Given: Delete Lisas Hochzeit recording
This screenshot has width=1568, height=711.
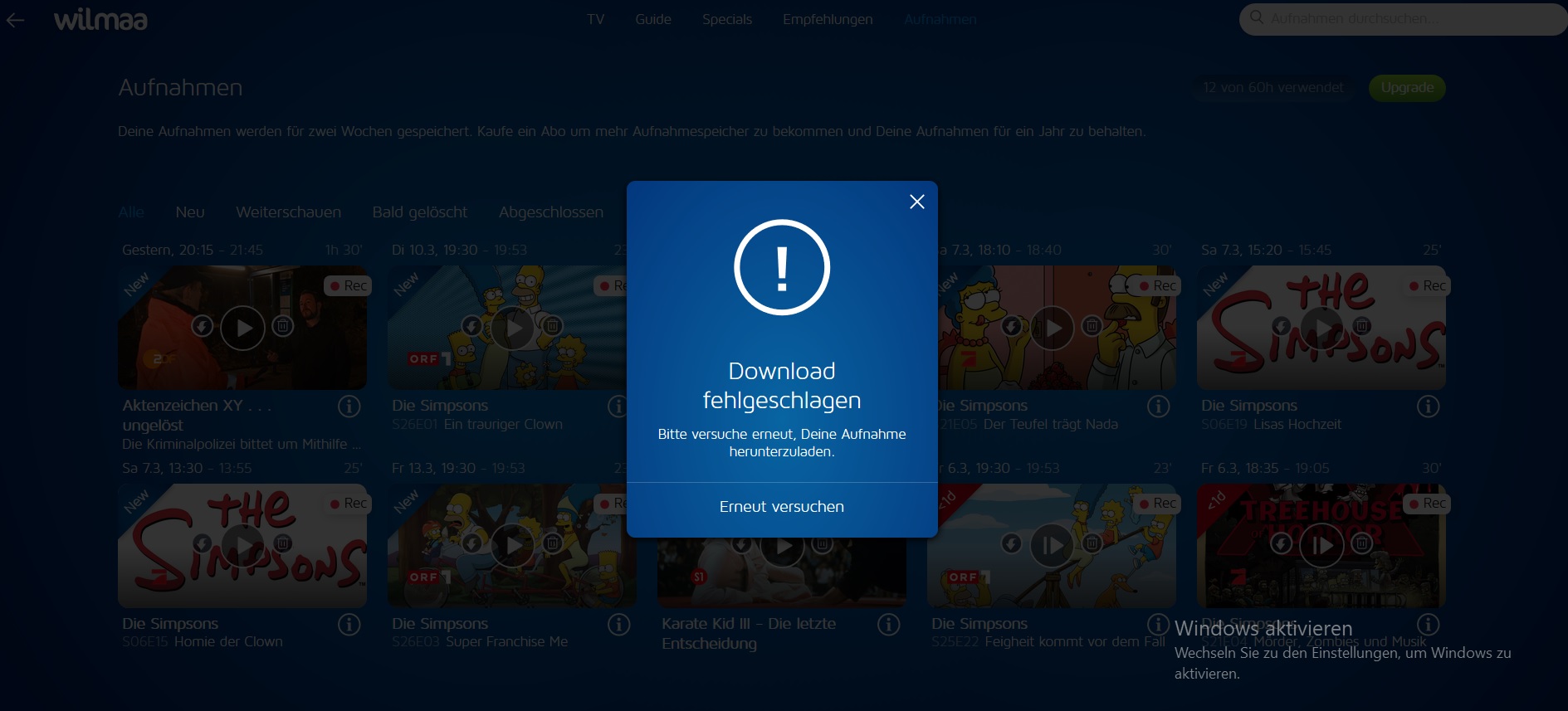Looking at the screenshot, I should tap(1362, 326).
